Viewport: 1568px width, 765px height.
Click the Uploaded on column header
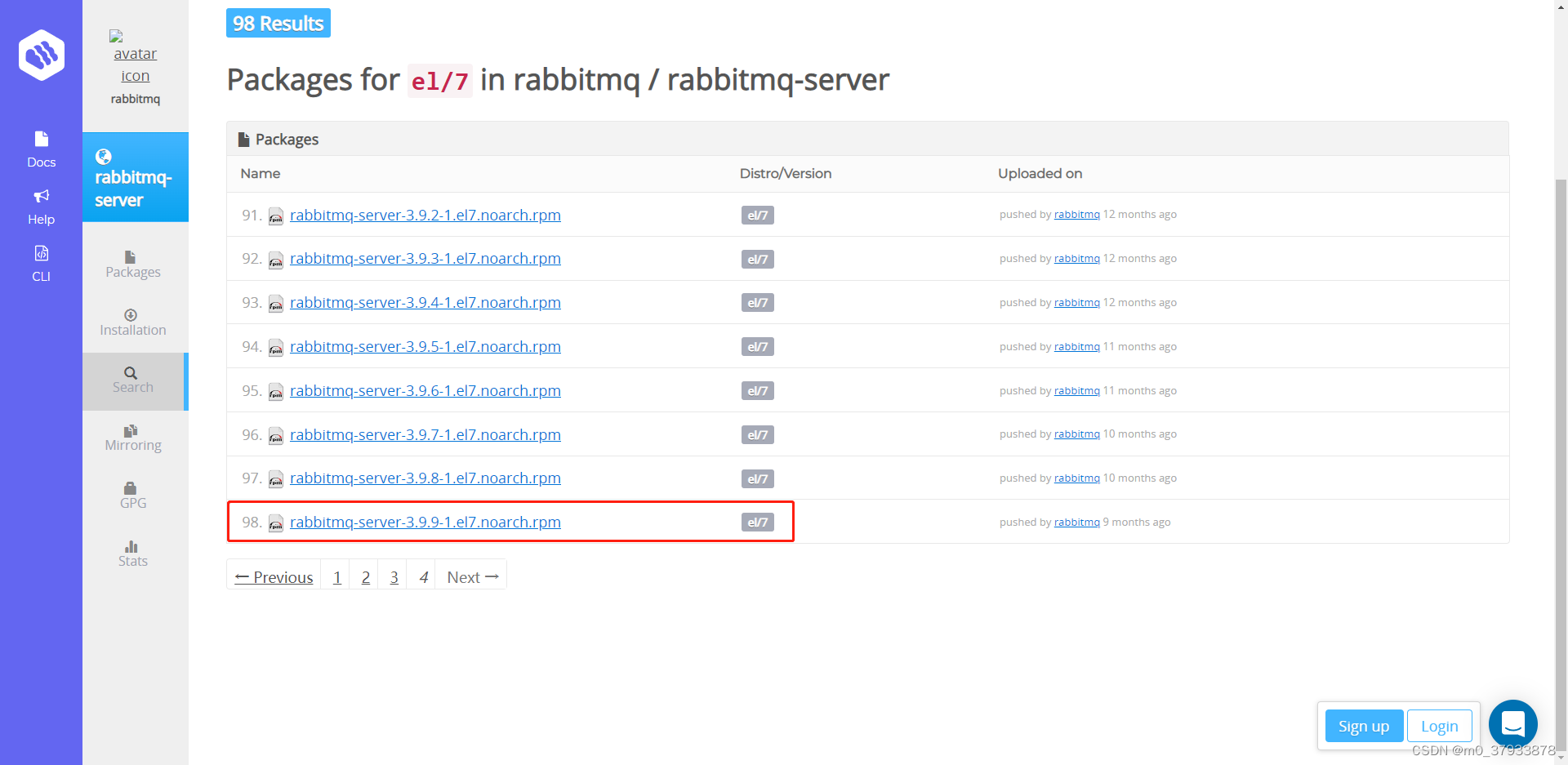(1040, 173)
